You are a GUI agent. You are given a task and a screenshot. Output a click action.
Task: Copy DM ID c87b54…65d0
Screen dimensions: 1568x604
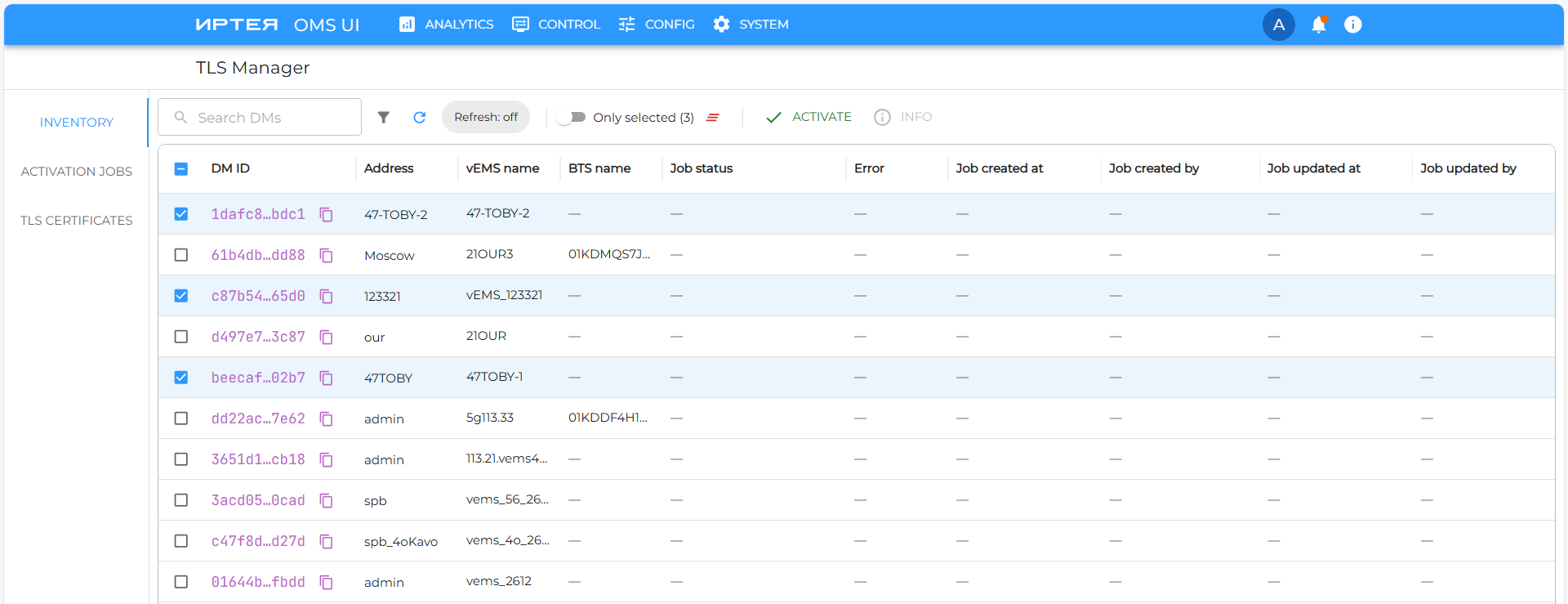point(326,296)
